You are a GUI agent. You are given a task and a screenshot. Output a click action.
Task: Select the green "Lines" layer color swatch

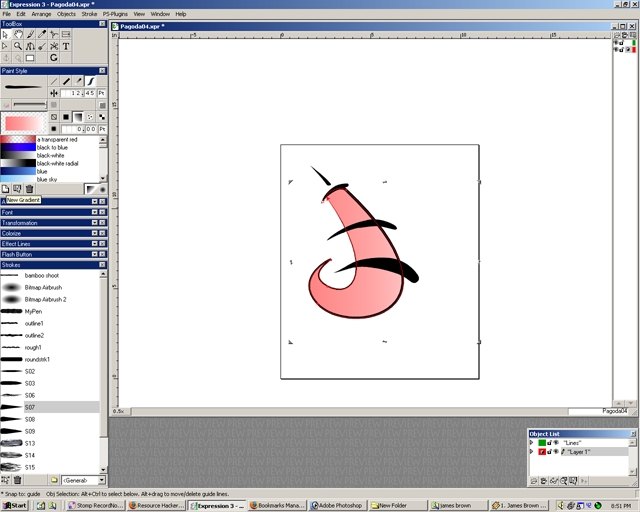pyautogui.click(x=542, y=443)
